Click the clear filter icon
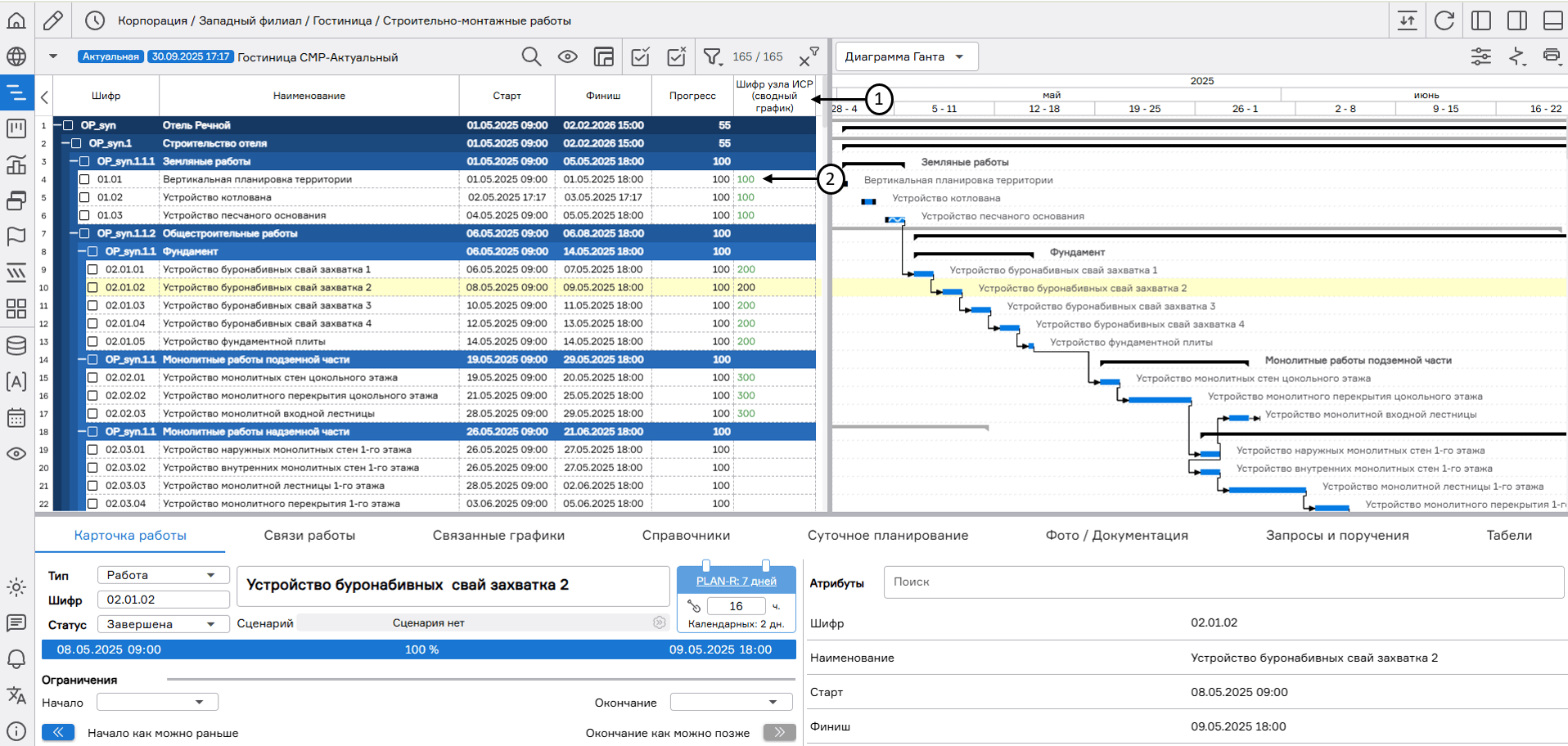This screenshot has height=746, width=1568. (807, 56)
